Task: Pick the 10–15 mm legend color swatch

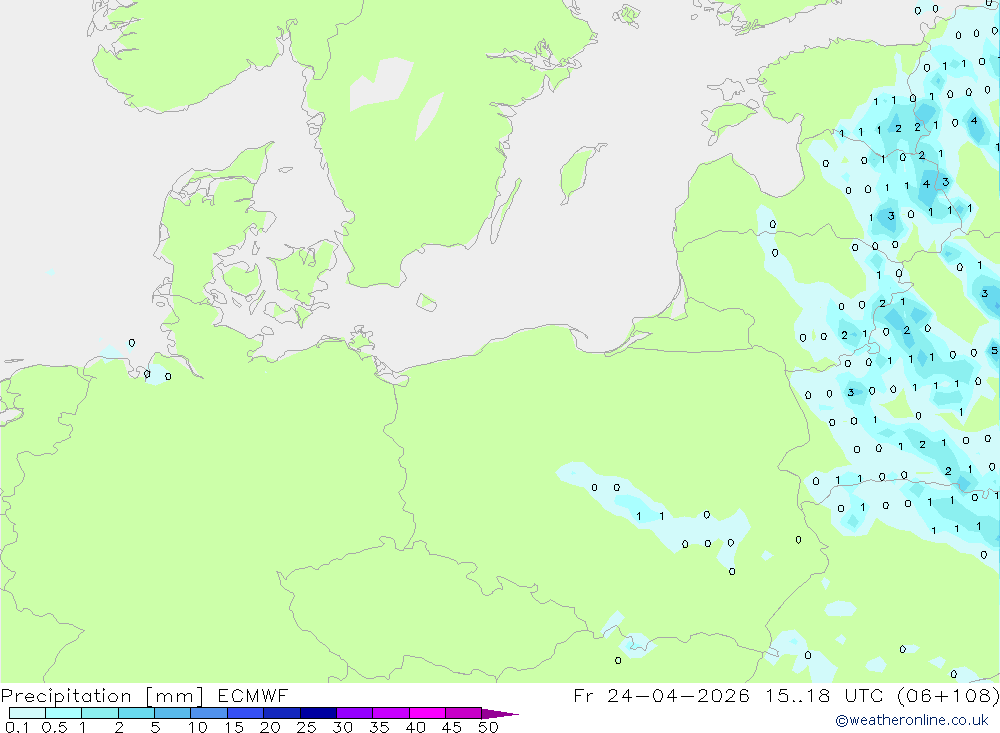Action: point(209,713)
